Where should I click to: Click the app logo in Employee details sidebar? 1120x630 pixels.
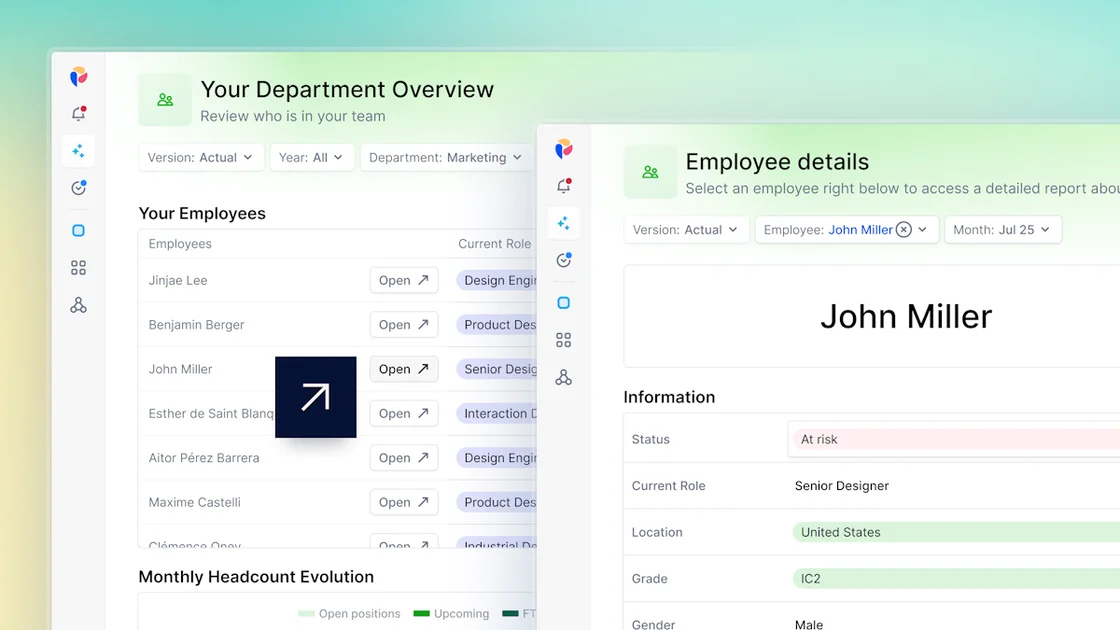564,149
